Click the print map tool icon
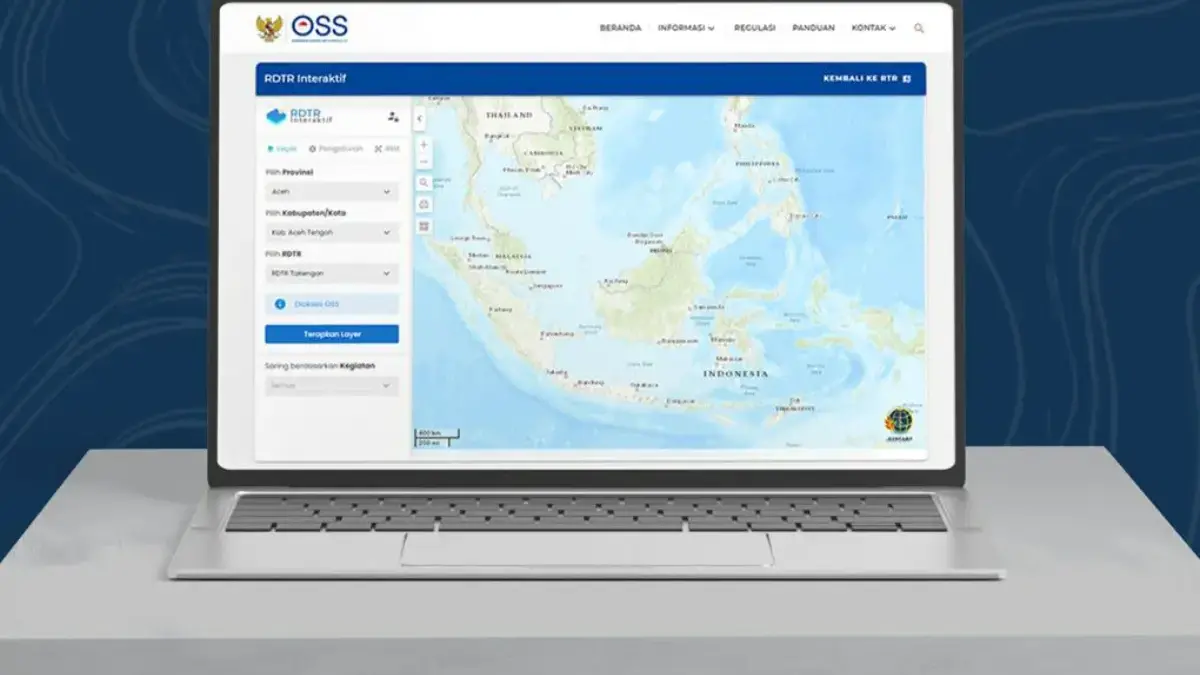Viewport: 1200px width, 675px height. click(x=424, y=205)
